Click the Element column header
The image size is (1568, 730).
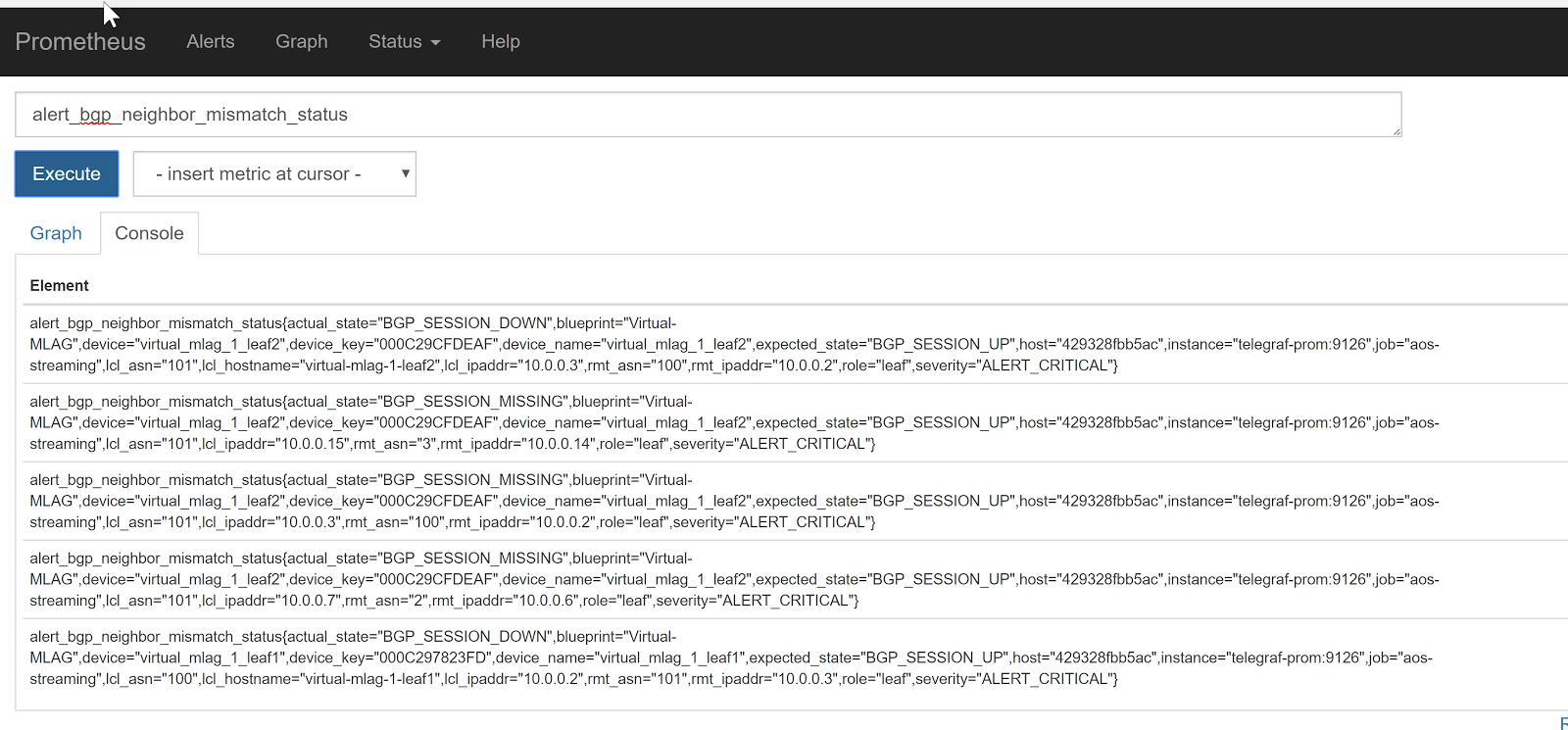[59, 285]
